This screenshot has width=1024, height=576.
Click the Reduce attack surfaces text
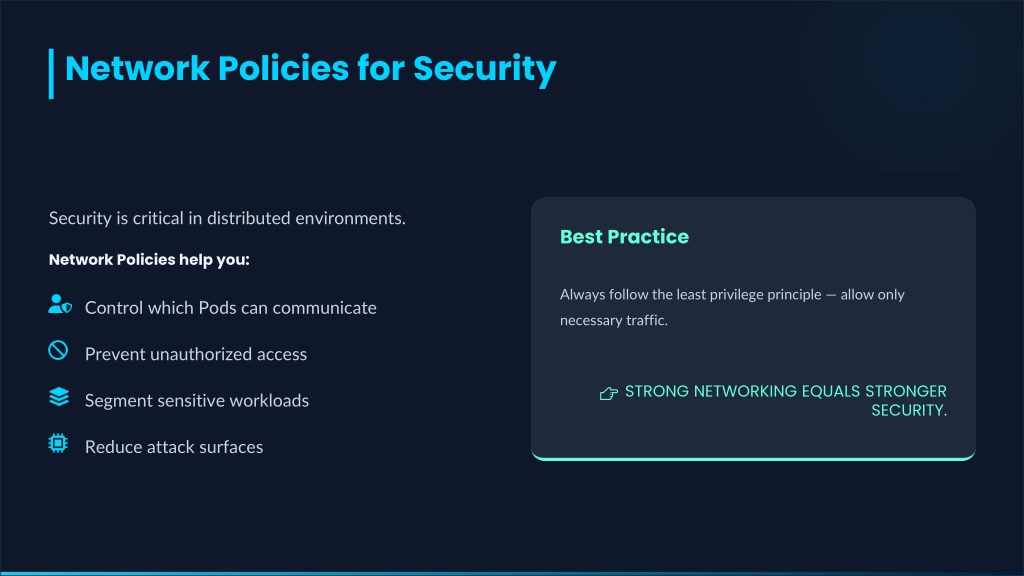pyautogui.click(x=174, y=447)
